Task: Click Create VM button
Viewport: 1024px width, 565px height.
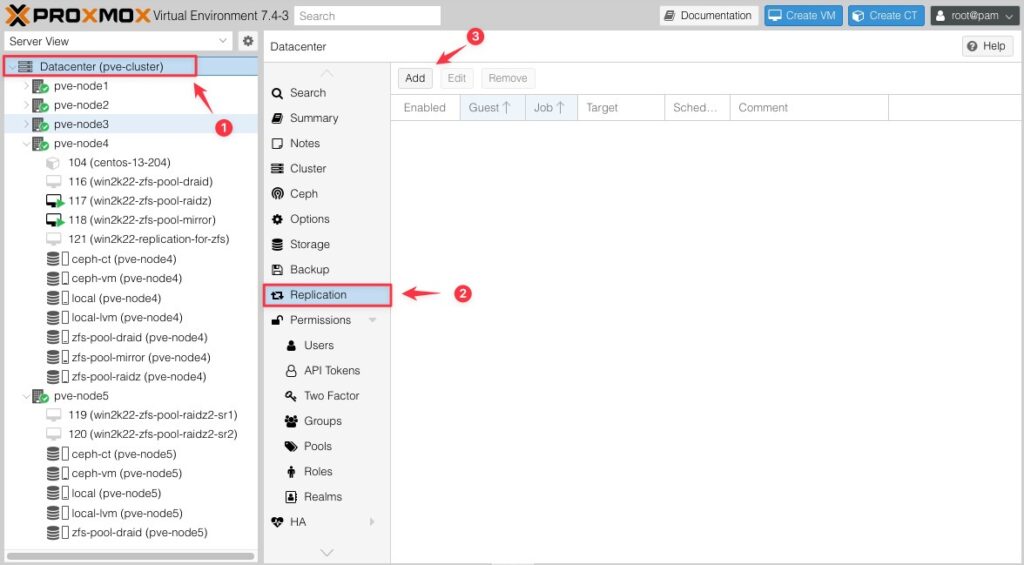Action: [803, 16]
